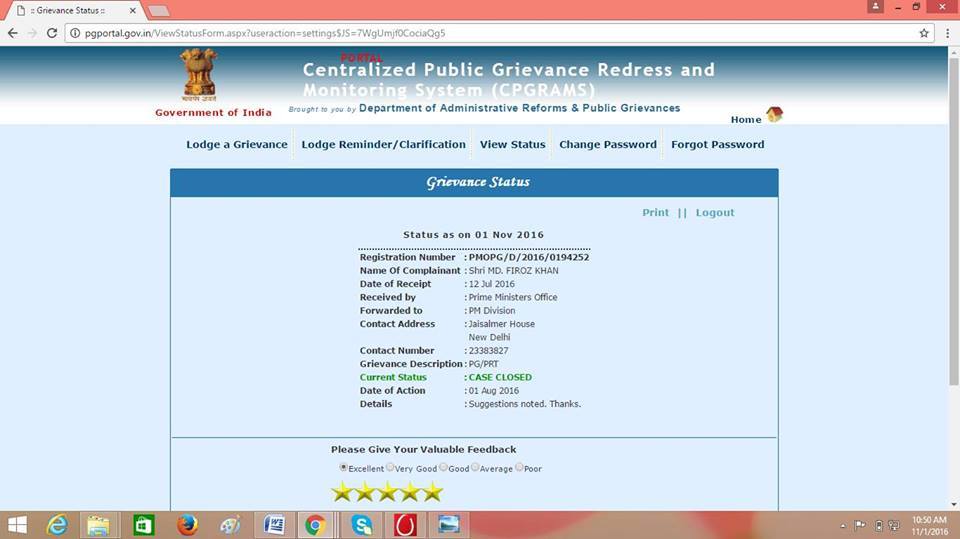Viewport: 960px width, 539px height.
Task: Click the Home house icon
Action: pos(773,115)
